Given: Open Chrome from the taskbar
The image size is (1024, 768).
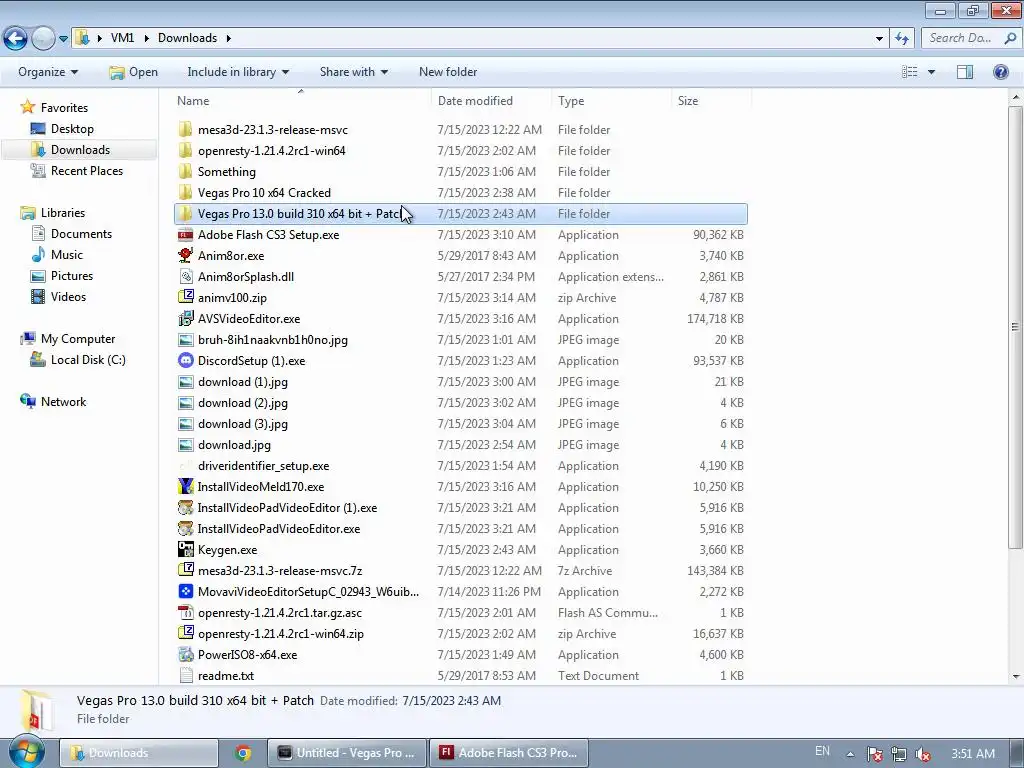Looking at the screenshot, I should pos(243,753).
